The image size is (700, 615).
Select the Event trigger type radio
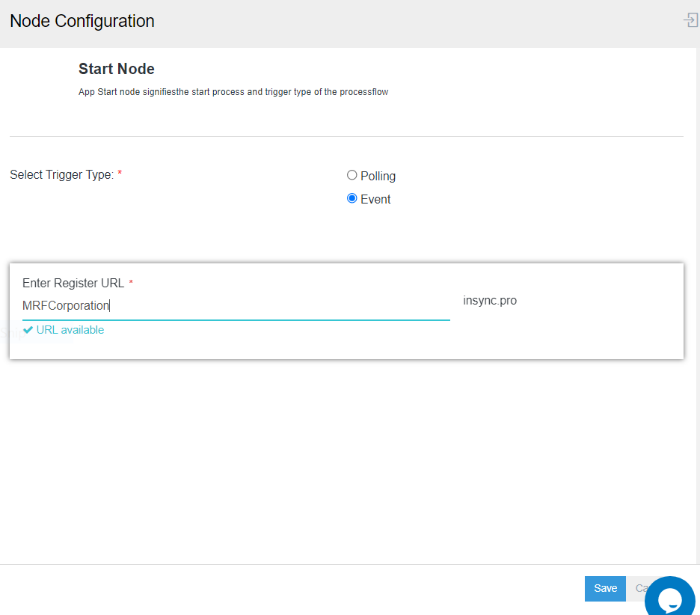[352, 198]
